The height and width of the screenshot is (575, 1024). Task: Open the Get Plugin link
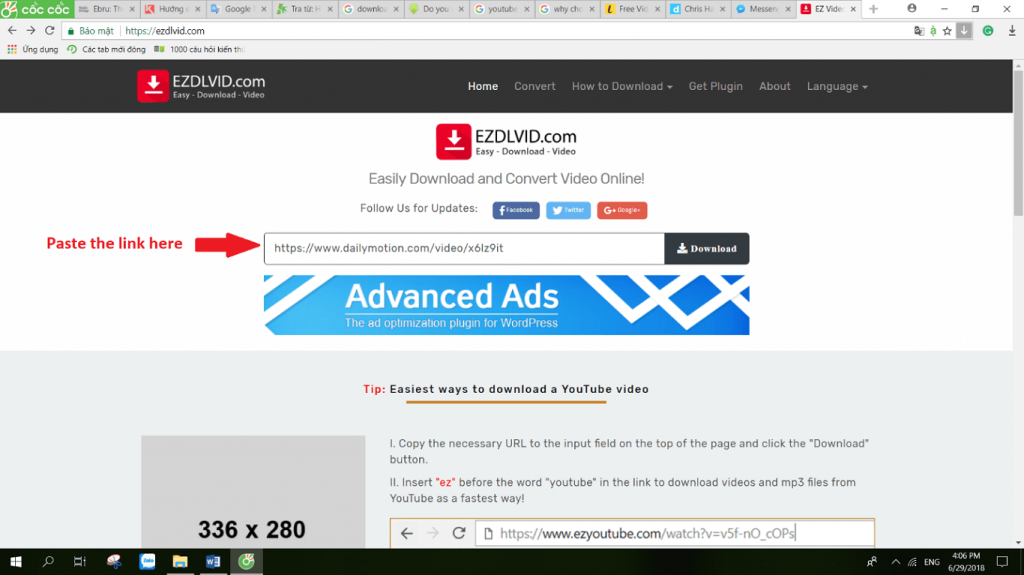tap(715, 86)
